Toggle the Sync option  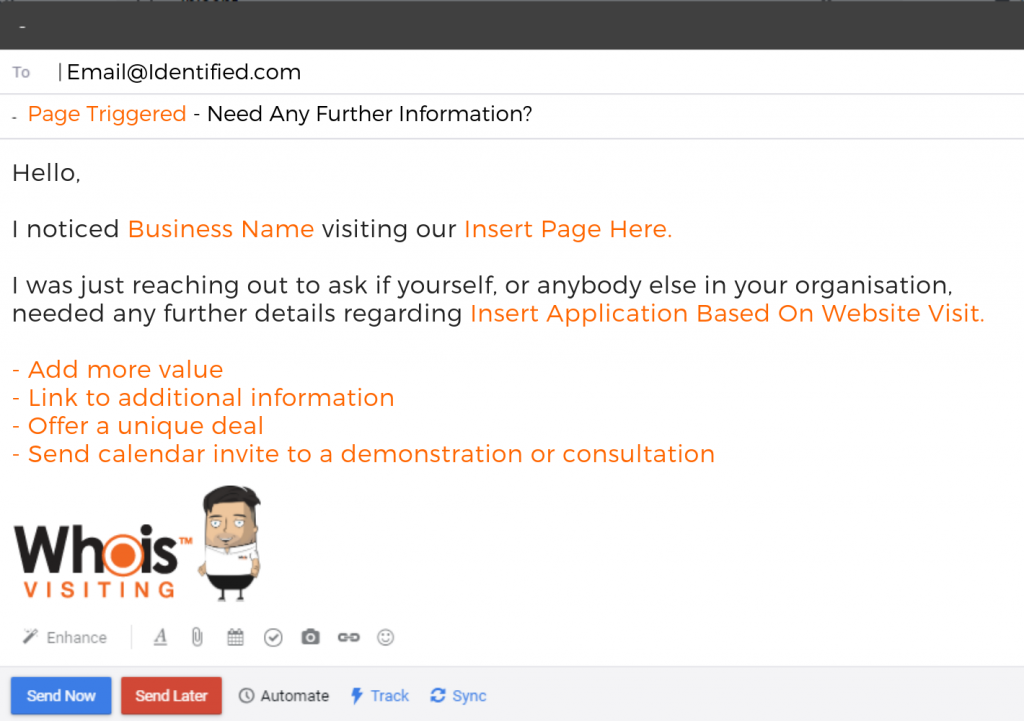(458, 696)
